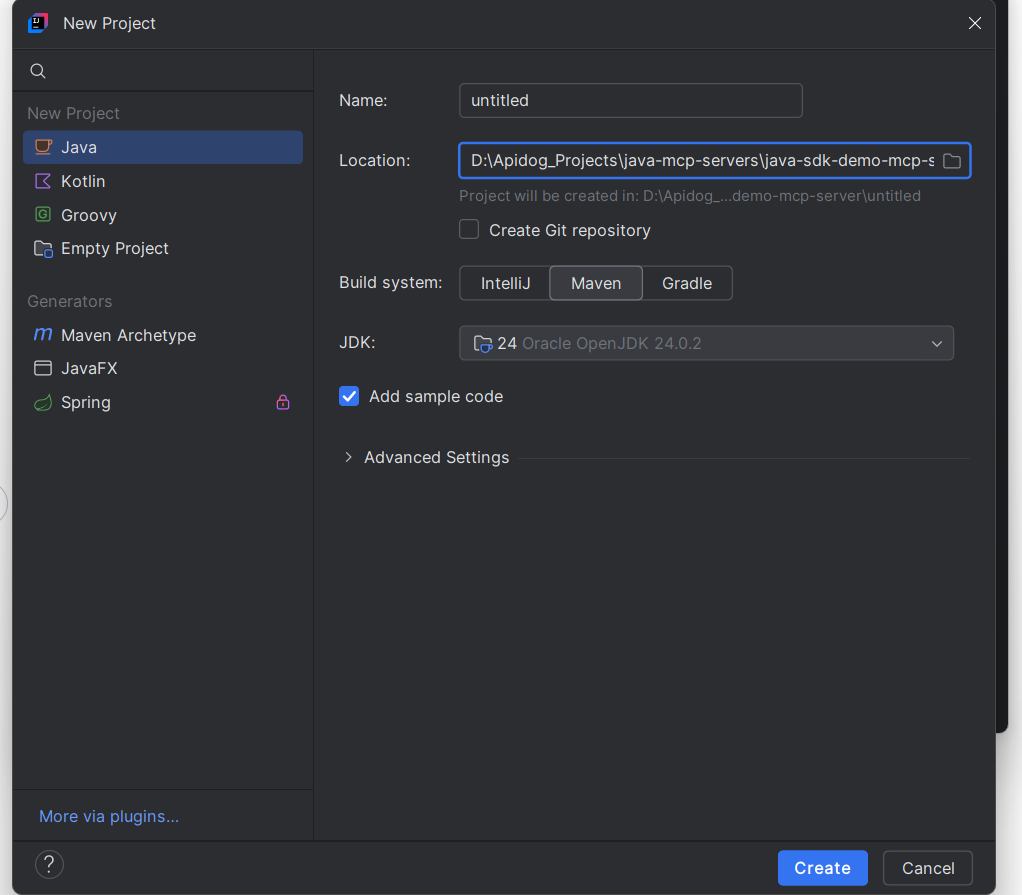Viewport: 1022px width, 895px height.
Task: Select IntelliJ build system
Action: click(x=505, y=283)
